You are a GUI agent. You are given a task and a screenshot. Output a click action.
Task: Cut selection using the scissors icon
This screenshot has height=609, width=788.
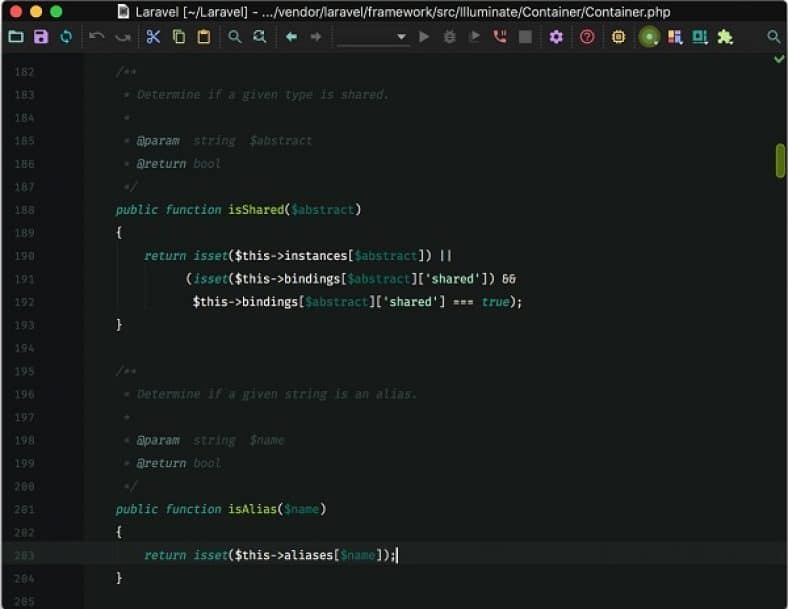pos(153,37)
